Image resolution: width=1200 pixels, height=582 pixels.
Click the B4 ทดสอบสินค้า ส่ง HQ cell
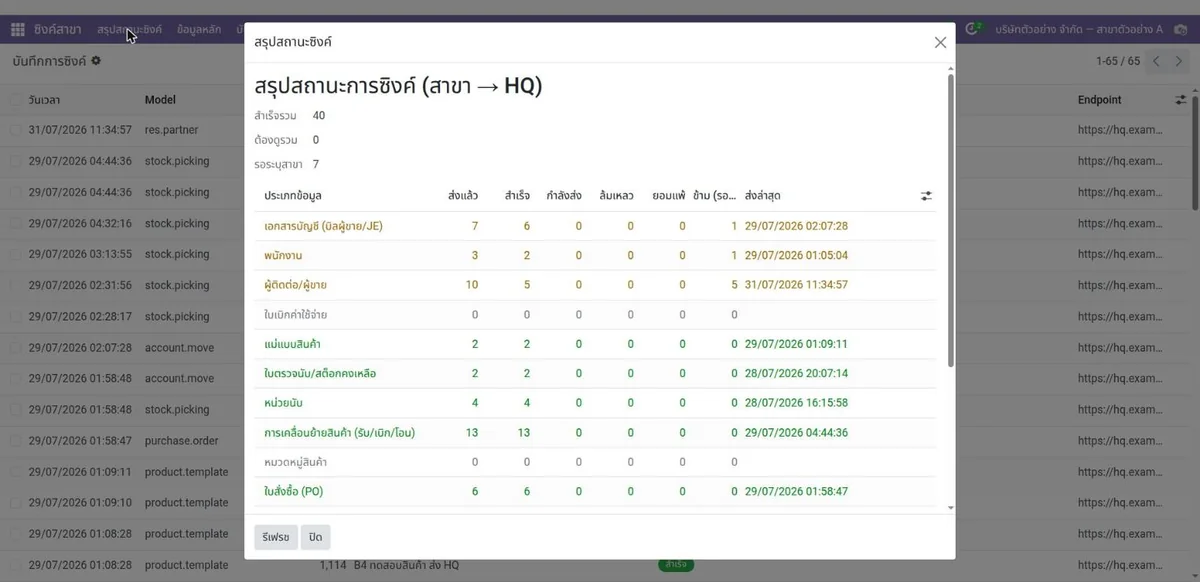(406, 565)
